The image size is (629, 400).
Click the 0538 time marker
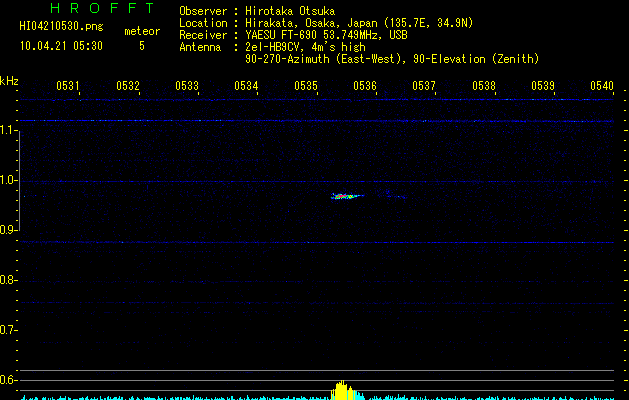coord(484,86)
